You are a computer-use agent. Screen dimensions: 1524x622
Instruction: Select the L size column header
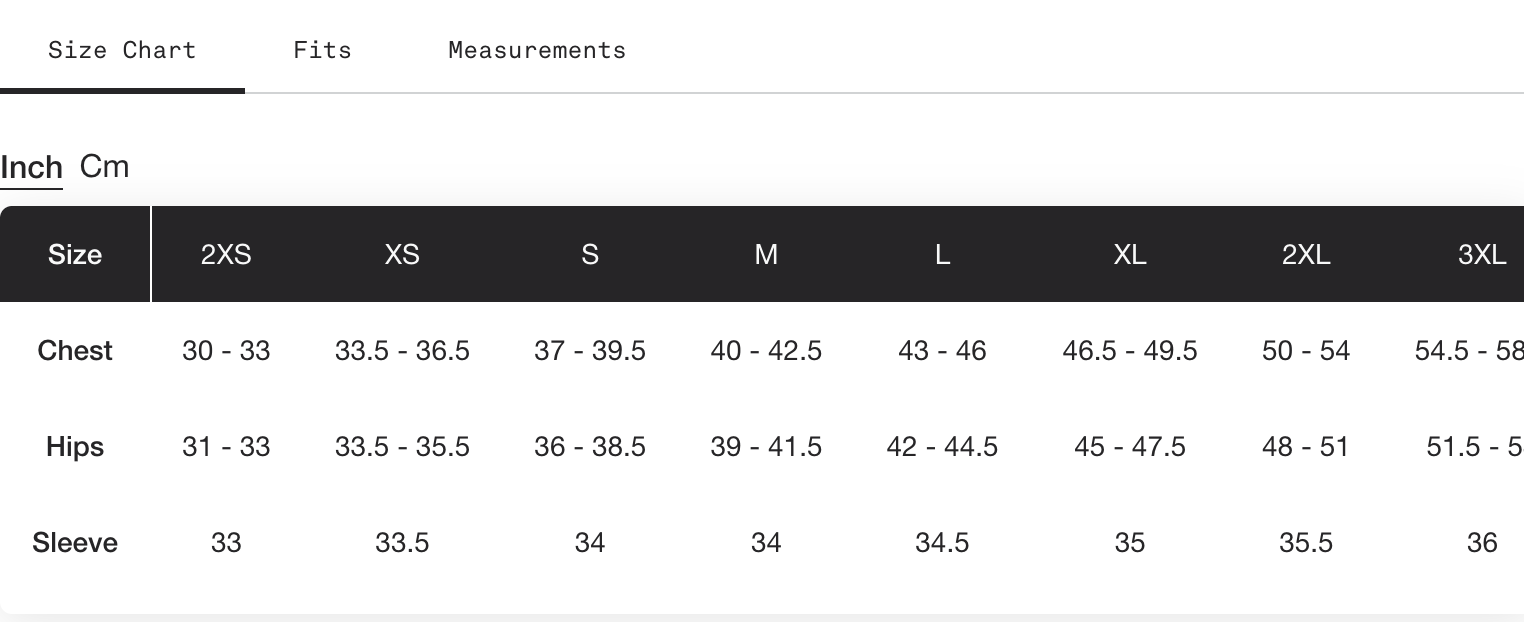tap(942, 254)
